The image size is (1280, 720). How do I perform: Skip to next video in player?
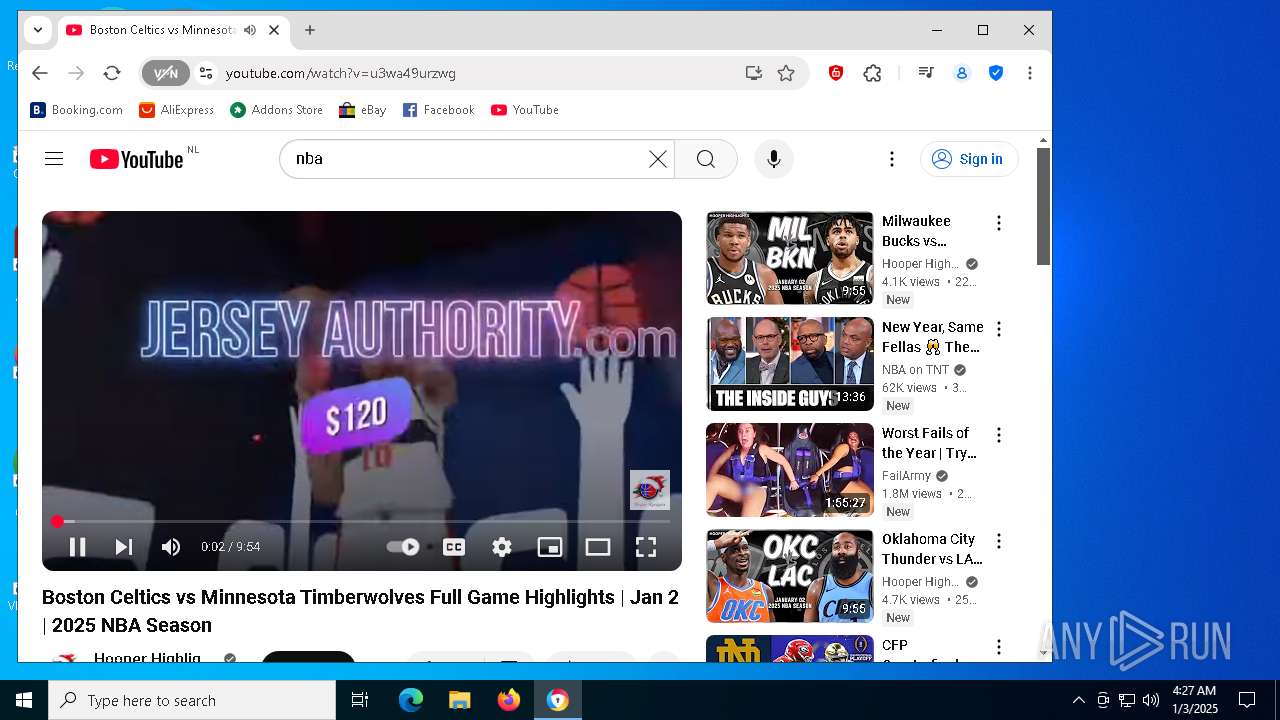124,547
